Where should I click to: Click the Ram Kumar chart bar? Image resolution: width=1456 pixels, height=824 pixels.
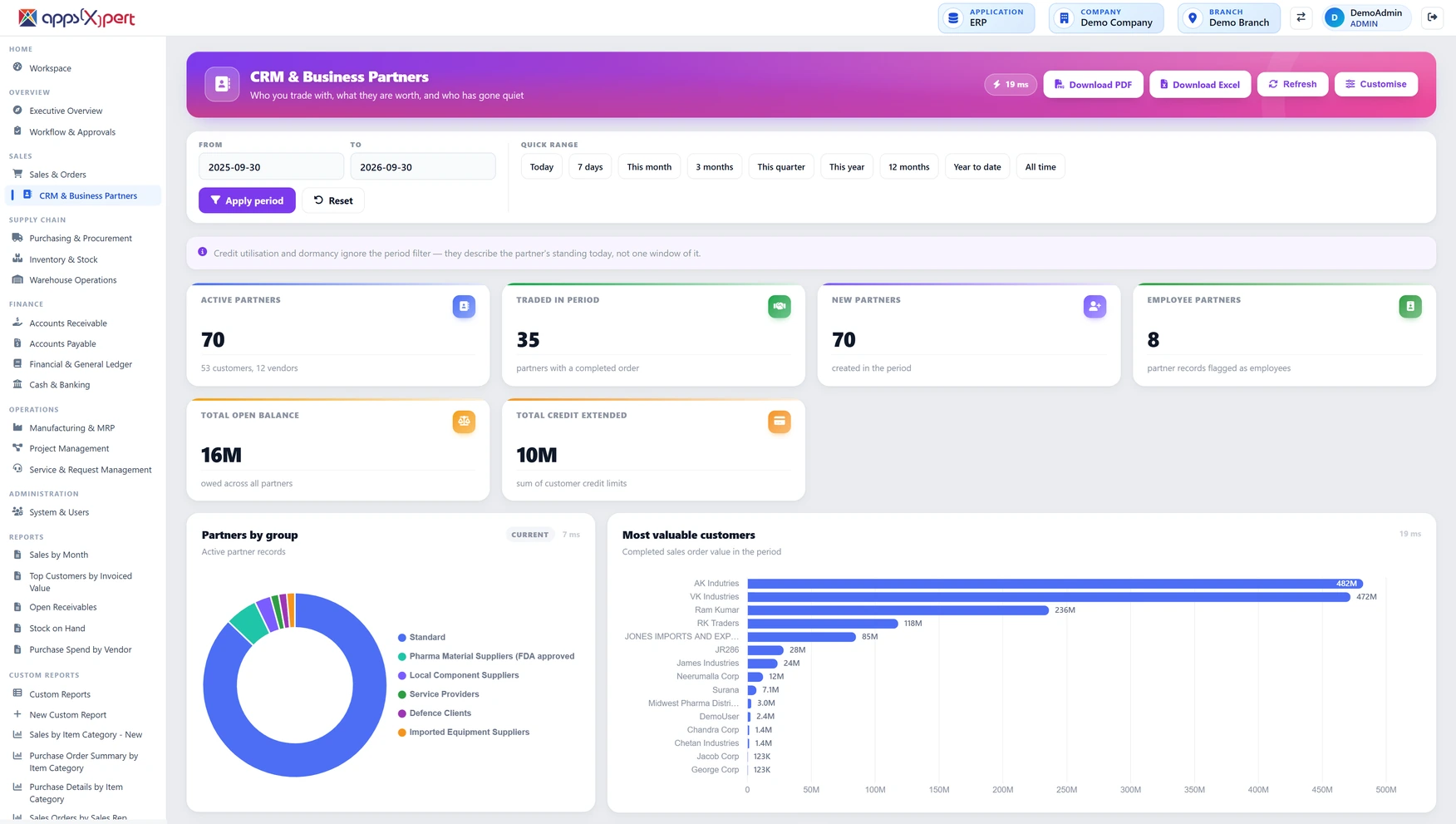[898, 609]
